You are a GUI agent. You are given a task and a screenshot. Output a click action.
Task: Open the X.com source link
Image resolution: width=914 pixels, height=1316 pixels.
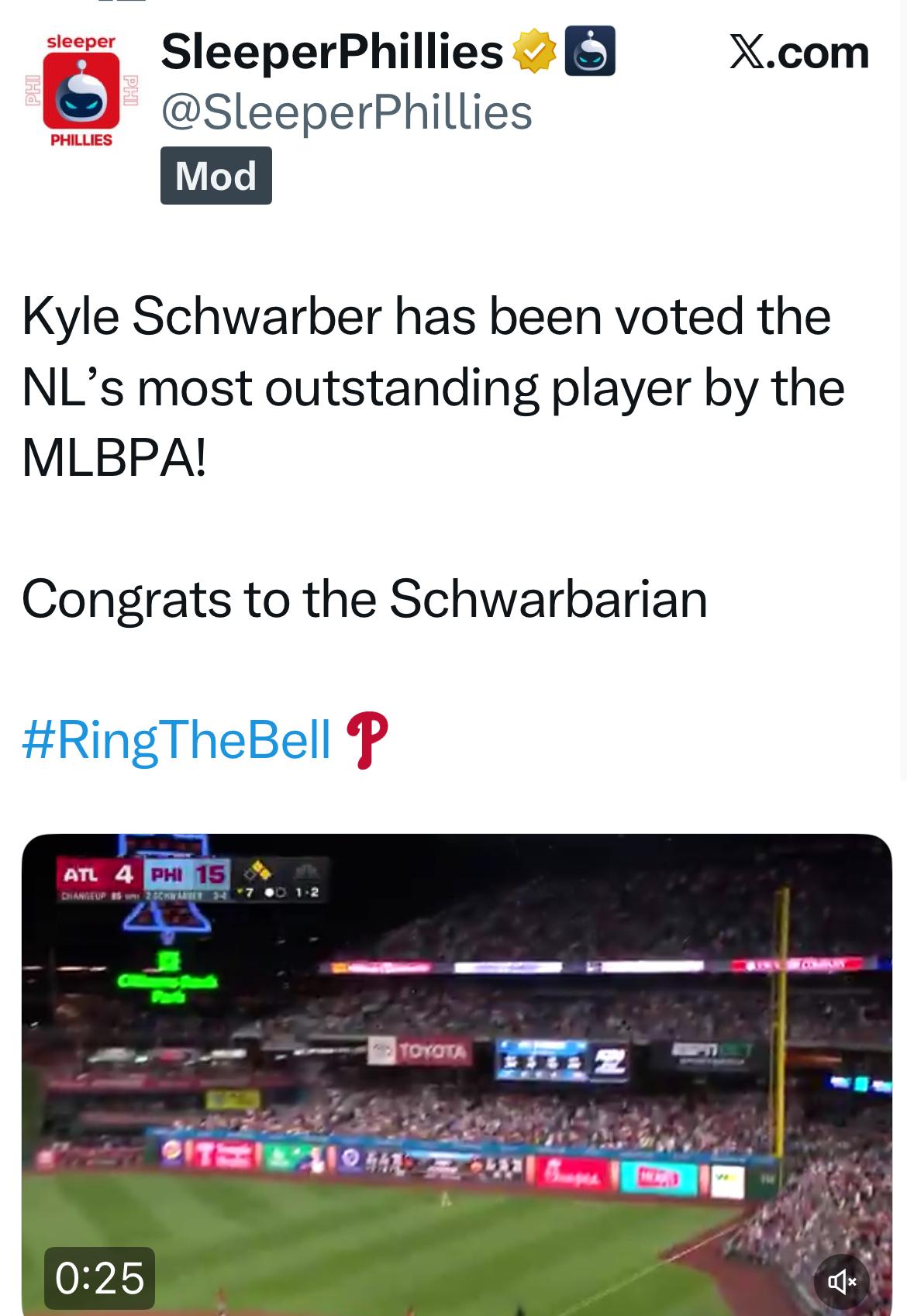point(798,53)
